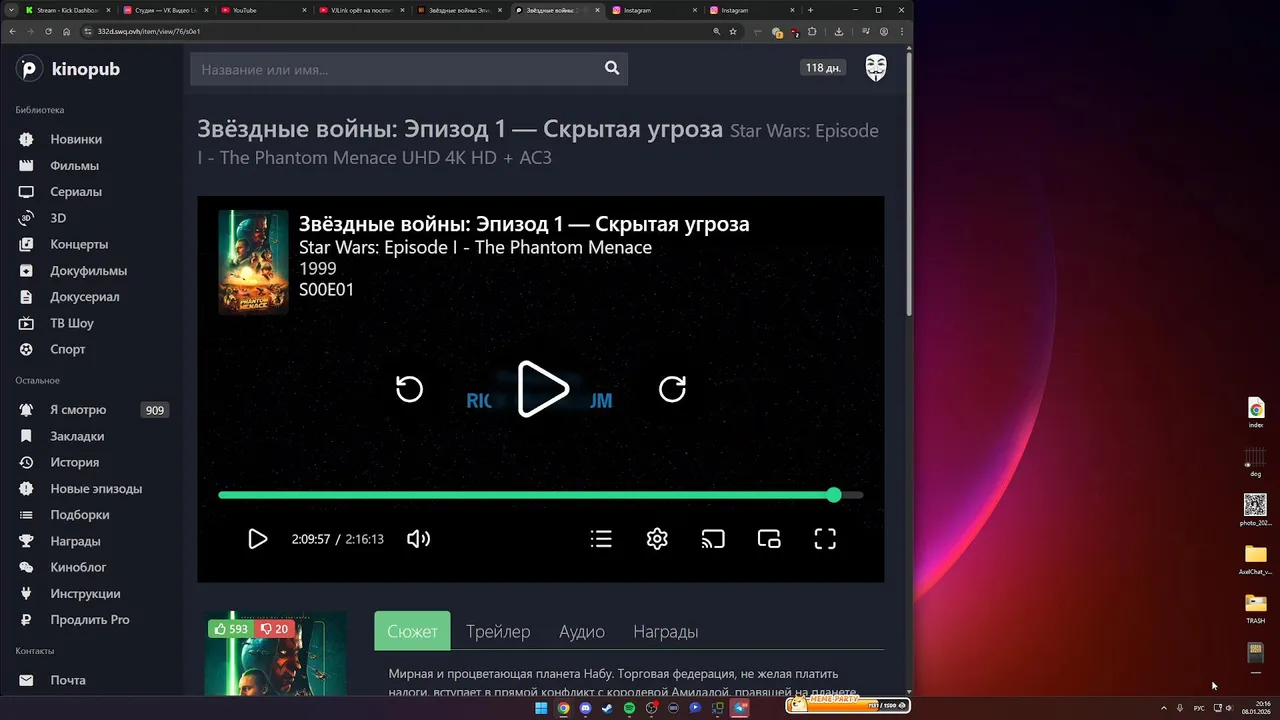1280x720 pixels.
Task: Switch to the 'Награды' tab below the player
Action: pyautogui.click(x=665, y=631)
